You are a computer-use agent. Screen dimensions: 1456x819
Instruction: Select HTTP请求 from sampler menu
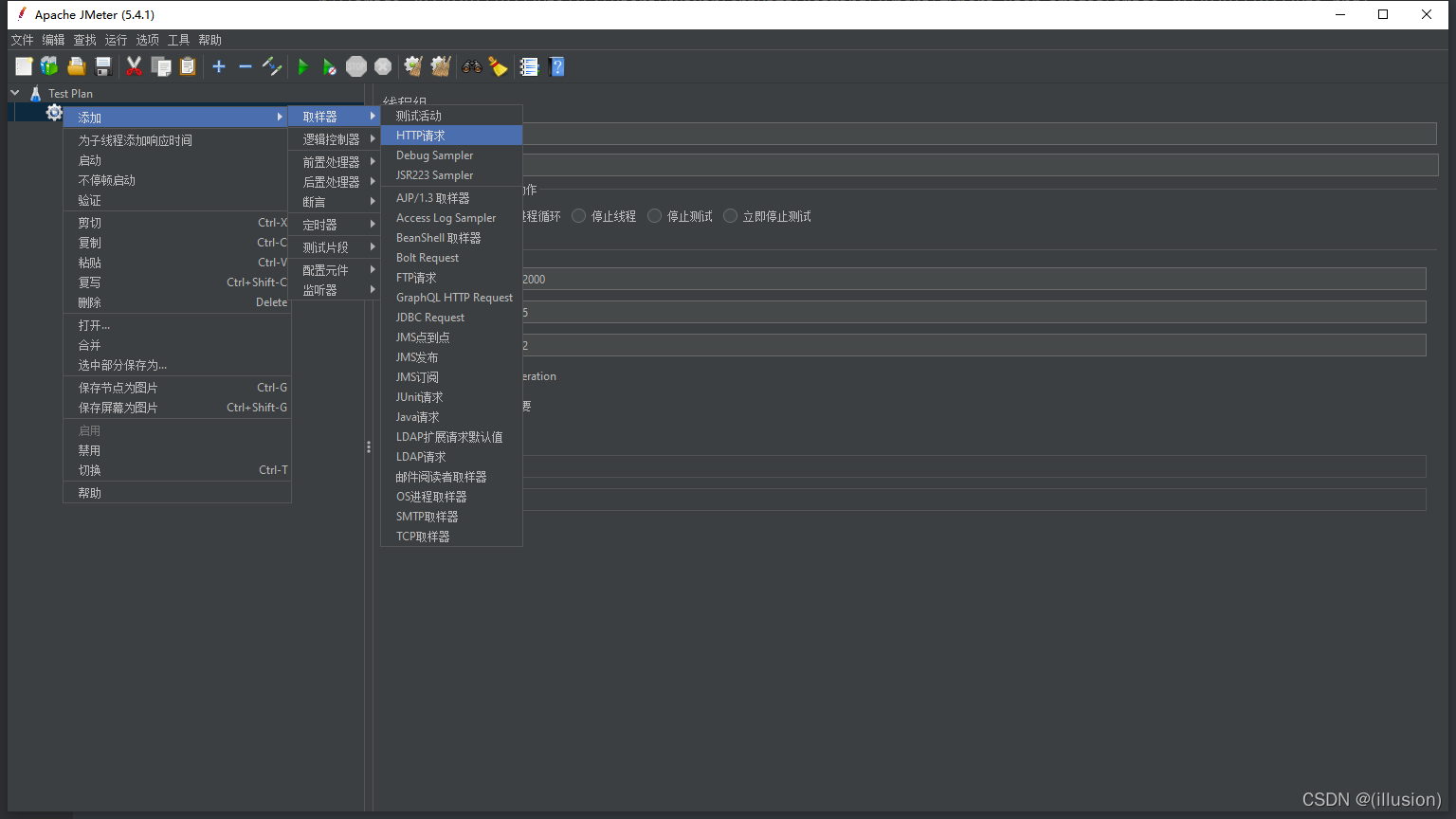421,136
